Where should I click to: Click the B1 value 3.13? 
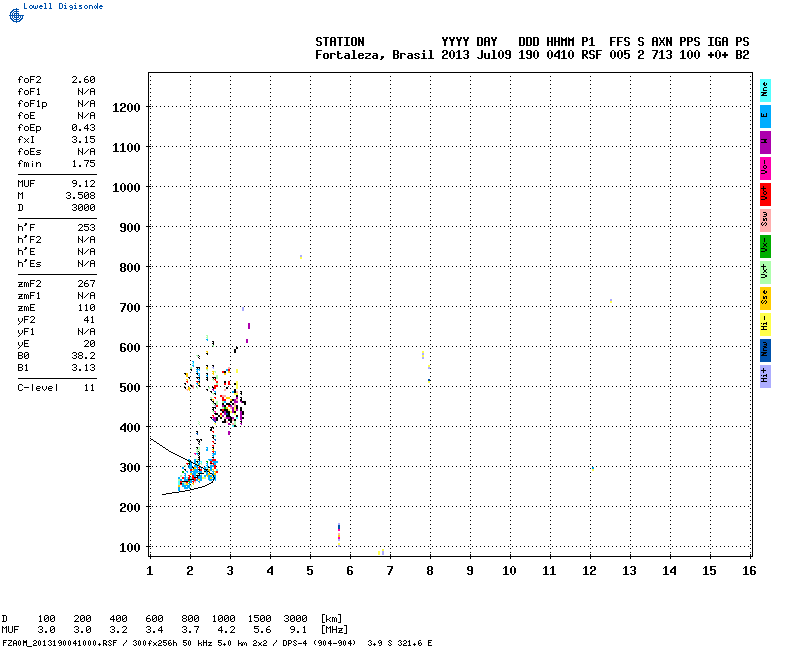pyautogui.click(x=83, y=368)
